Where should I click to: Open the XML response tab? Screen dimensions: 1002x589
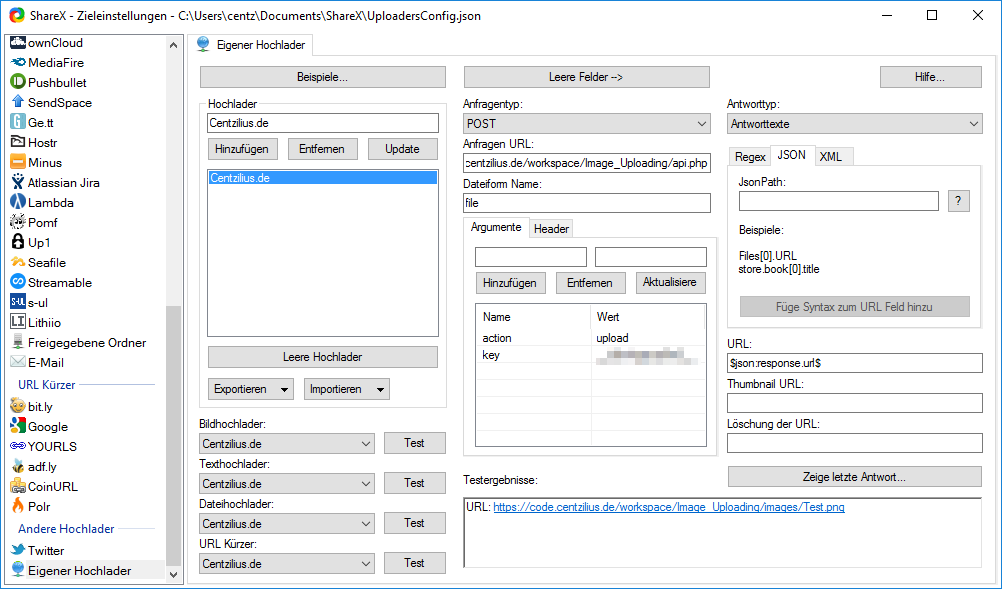point(830,156)
